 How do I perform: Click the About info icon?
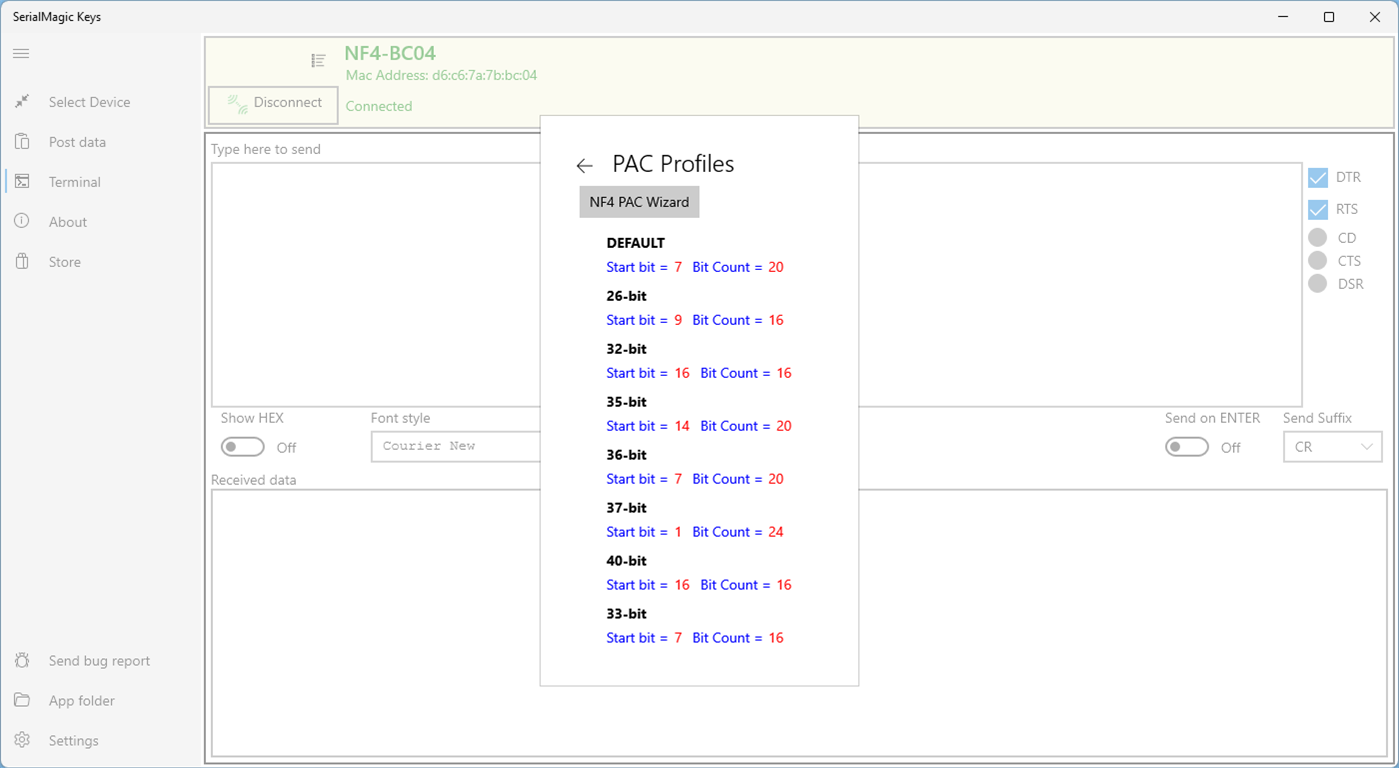pyautogui.click(x=22, y=222)
